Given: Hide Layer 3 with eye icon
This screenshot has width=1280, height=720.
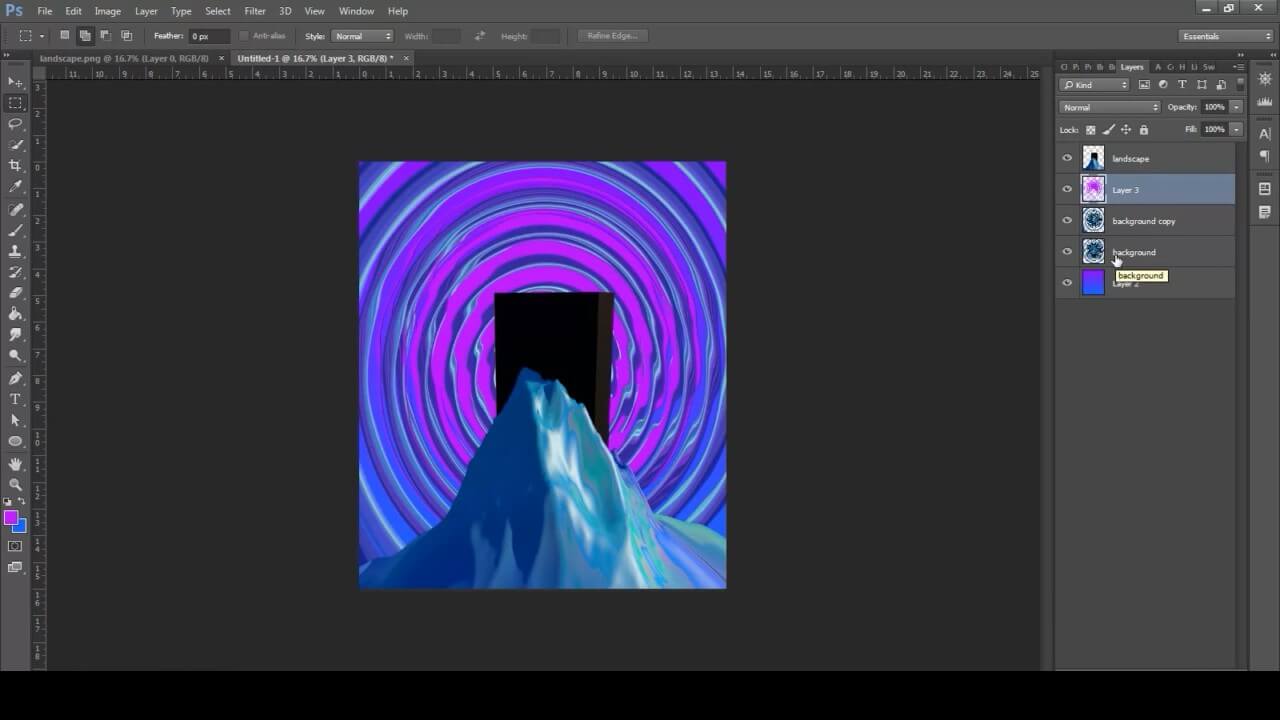Looking at the screenshot, I should click(1067, 189).
